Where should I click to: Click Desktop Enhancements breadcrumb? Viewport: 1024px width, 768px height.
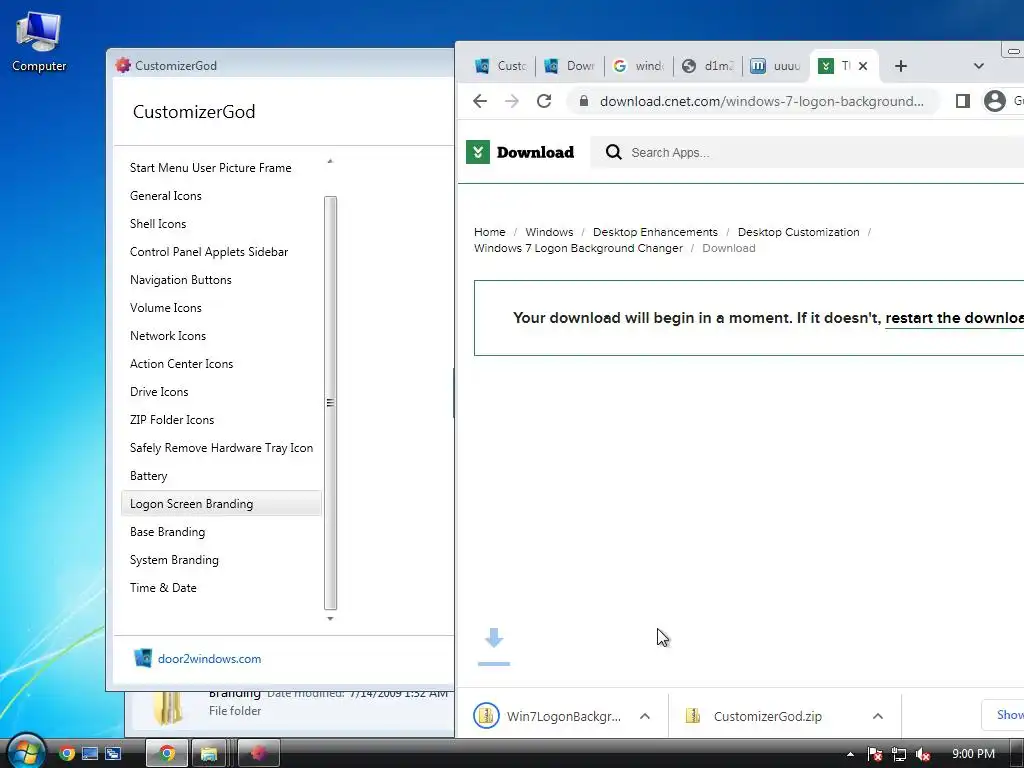(655, 232)
